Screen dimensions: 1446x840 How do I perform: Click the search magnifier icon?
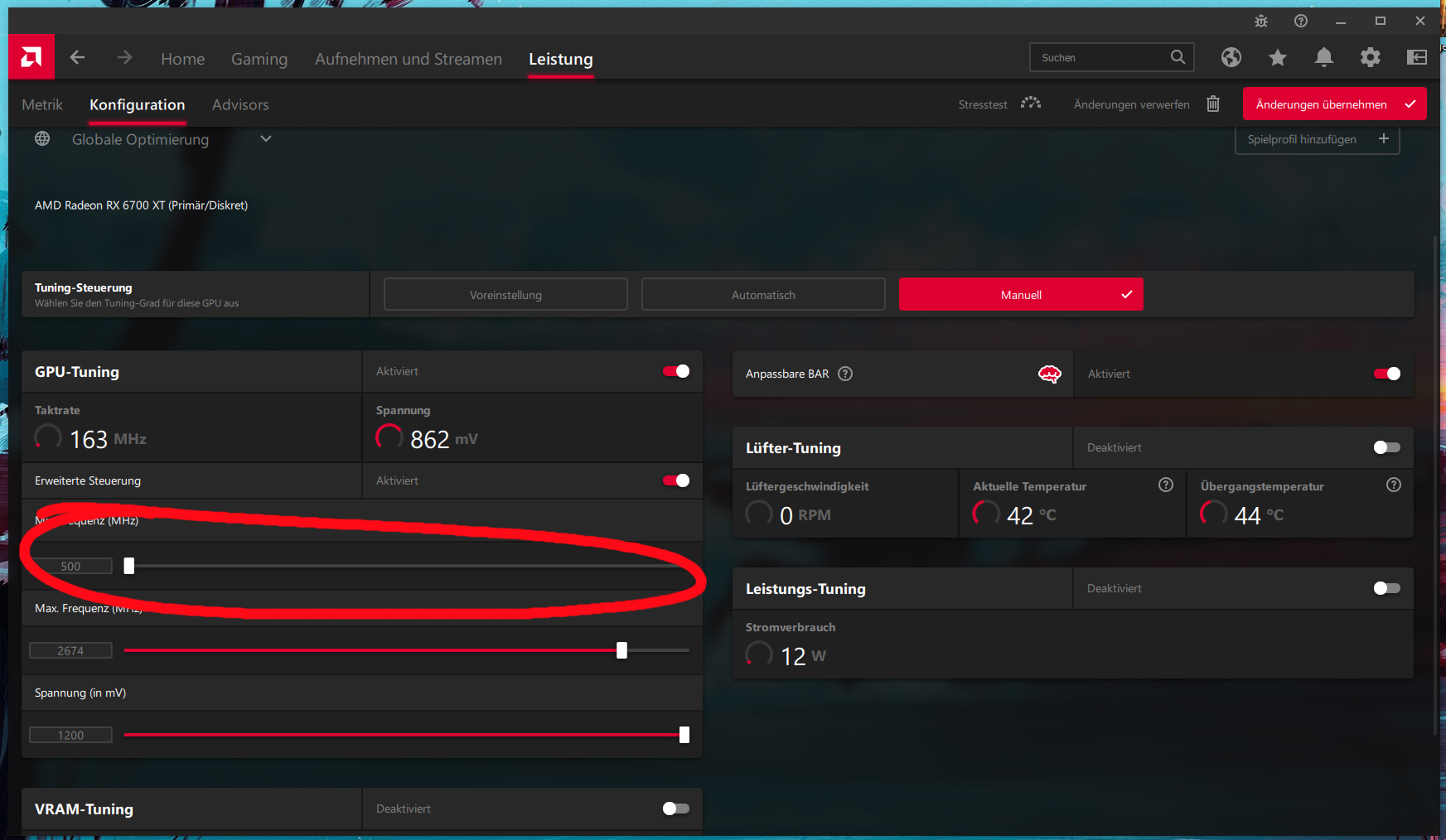(1178, 57)
